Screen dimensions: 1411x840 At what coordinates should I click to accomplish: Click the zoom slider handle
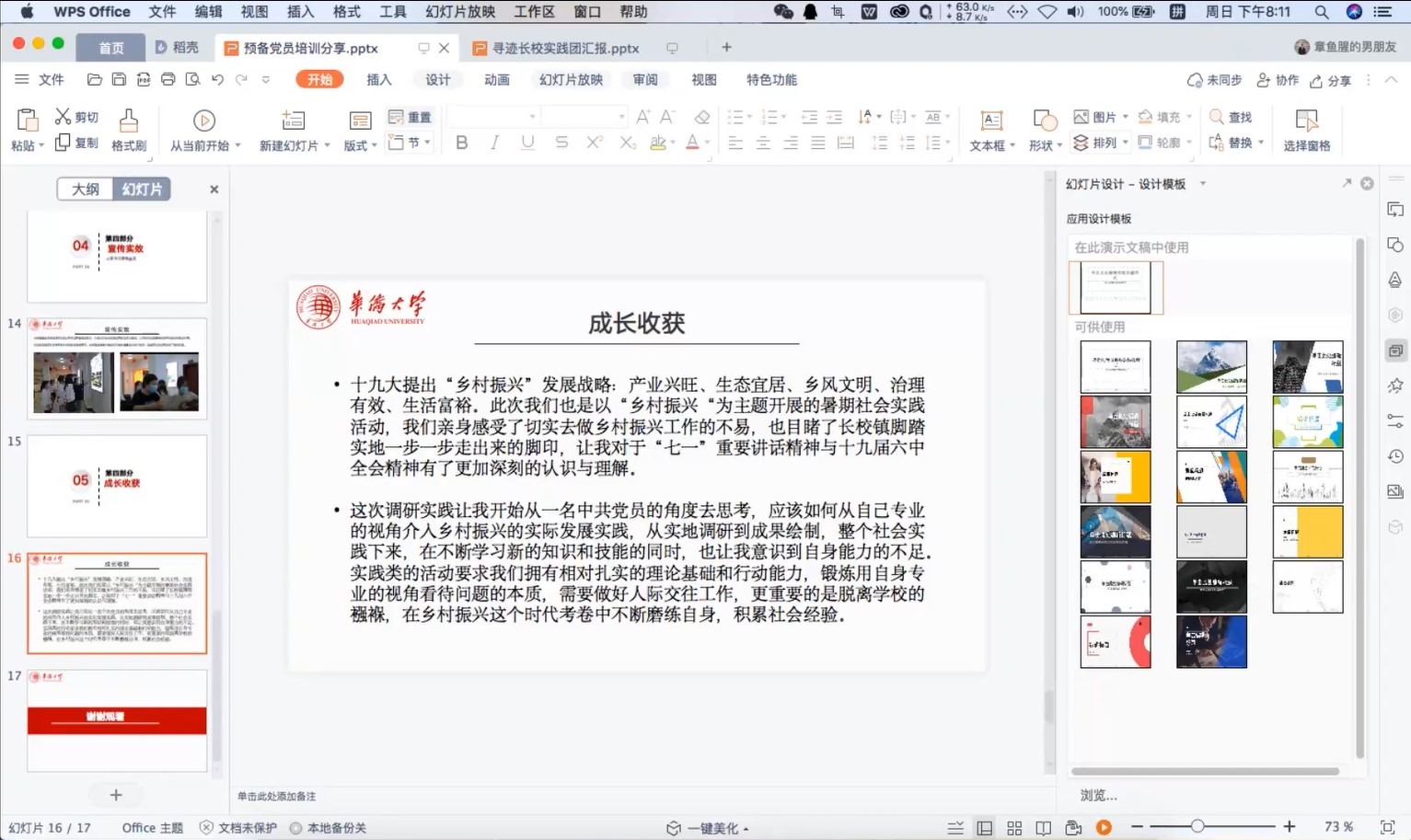pos(1197,827)
